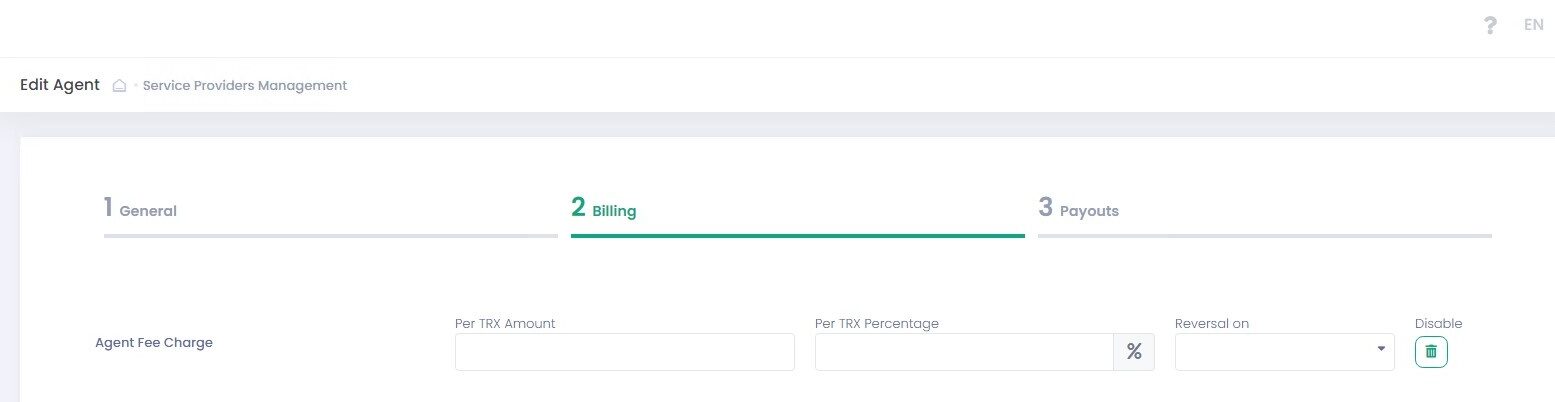
Task: Focus the Per TRX Percentage input field
Action: [x=964, y=352]
